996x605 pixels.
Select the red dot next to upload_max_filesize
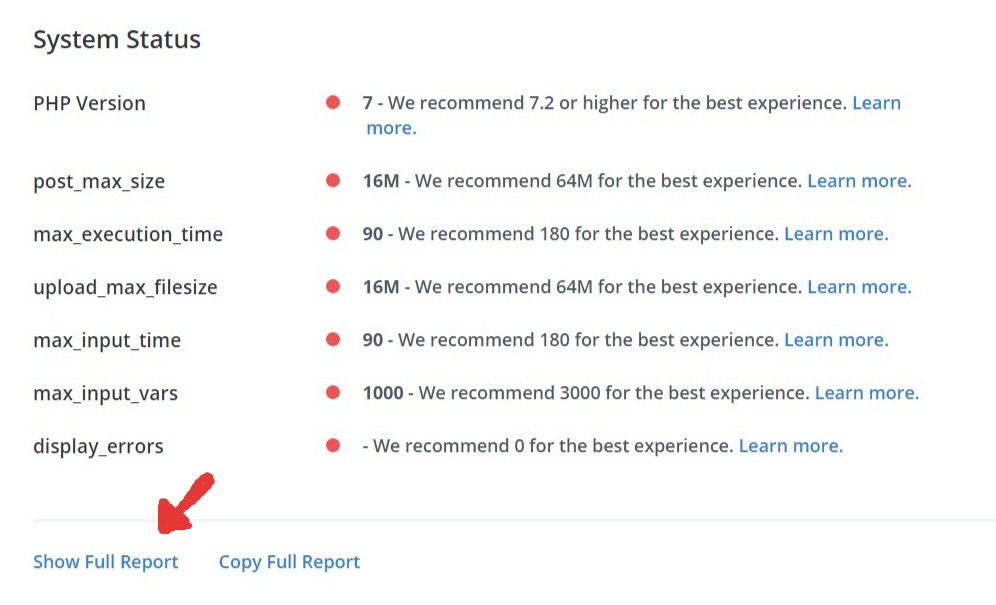[333, 287]
